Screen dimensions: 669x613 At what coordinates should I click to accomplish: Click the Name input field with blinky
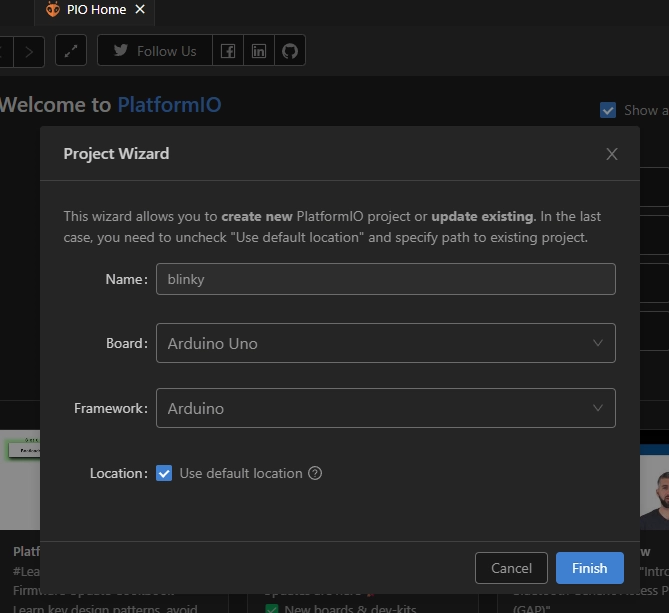386,279
